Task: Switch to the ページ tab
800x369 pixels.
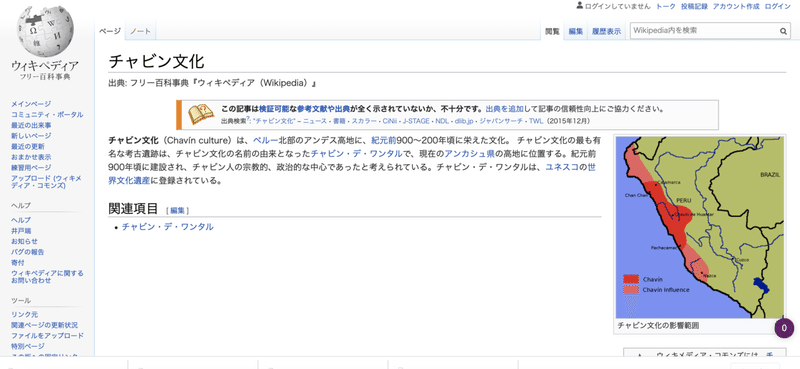Action: [x=110, y=31]
